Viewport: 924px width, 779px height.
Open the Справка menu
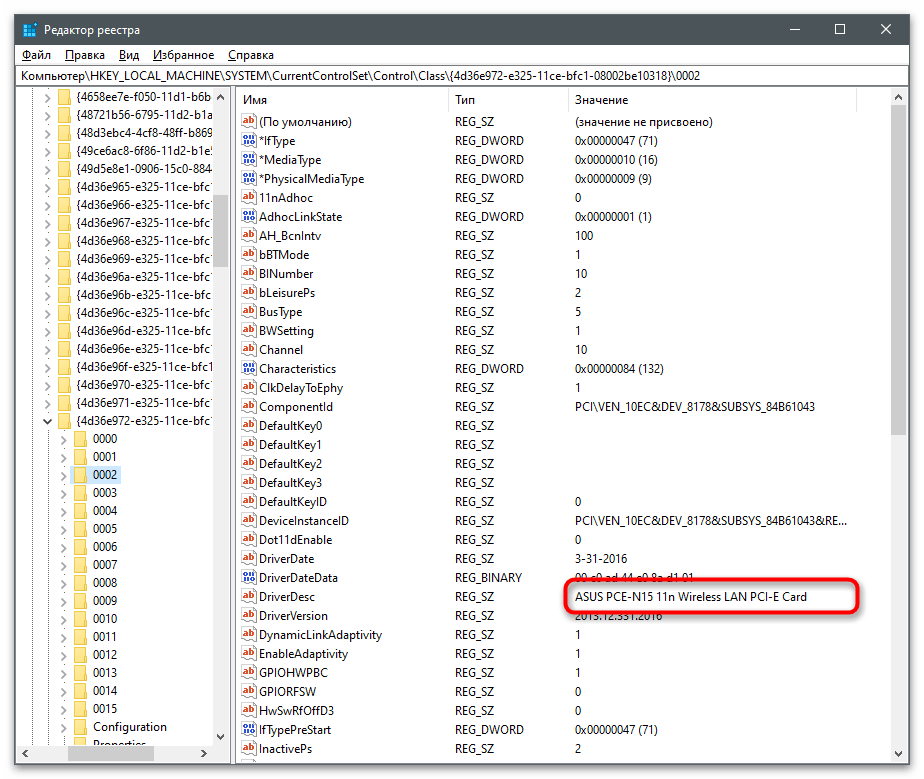(x=251, y=55)
